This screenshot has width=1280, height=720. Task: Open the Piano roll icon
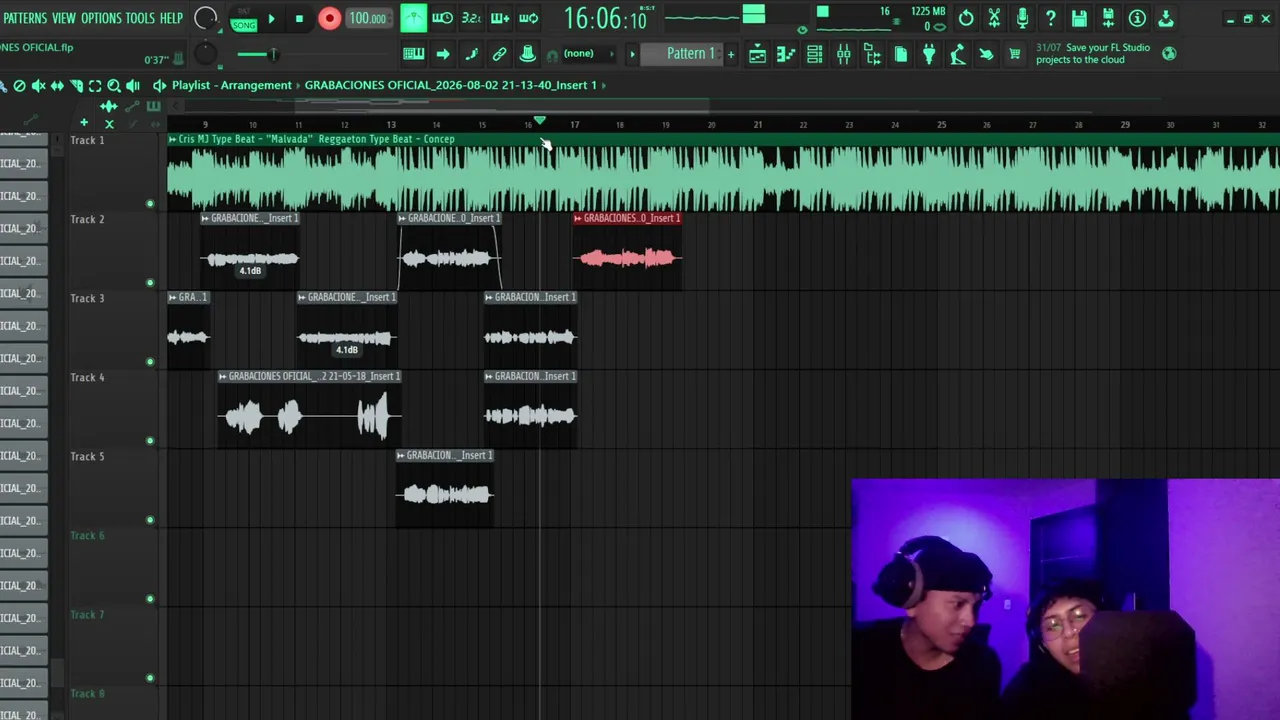pos(786,54)
